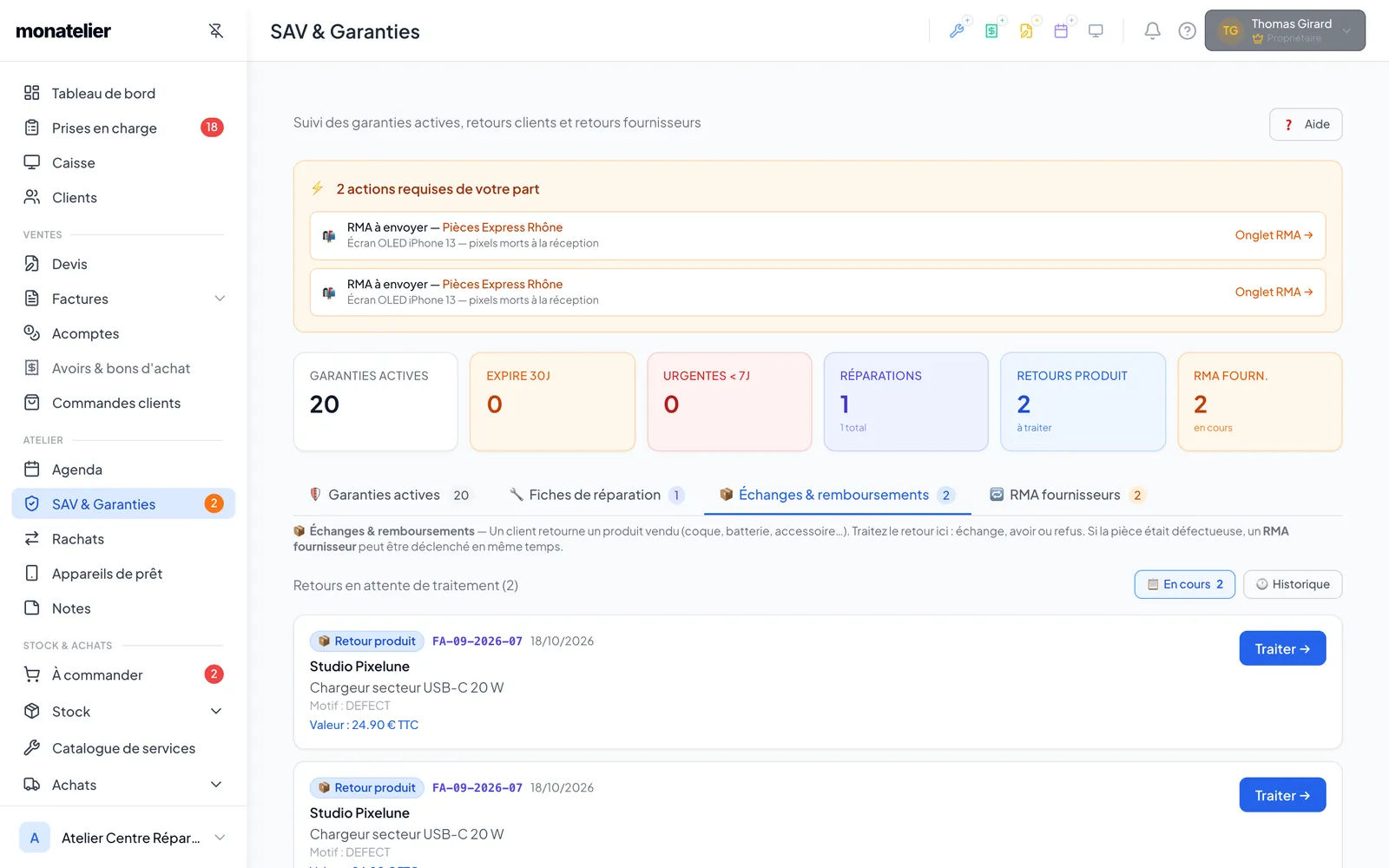This screenshot has height=868, width=1389.
Task: Open Commandes clients
Action: click(x=123, y=403)
